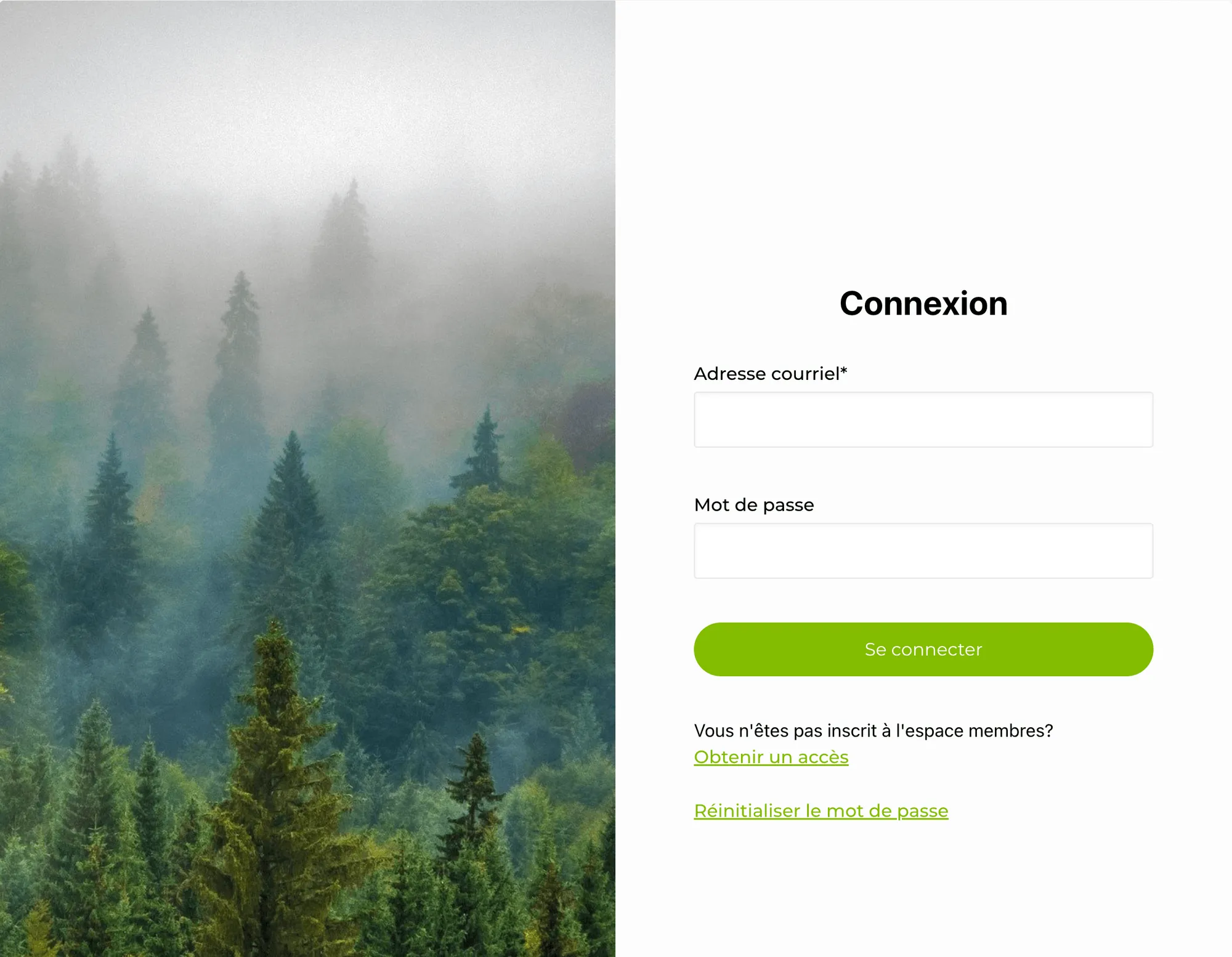Focus the Mot de passe input field

point(923,551)
